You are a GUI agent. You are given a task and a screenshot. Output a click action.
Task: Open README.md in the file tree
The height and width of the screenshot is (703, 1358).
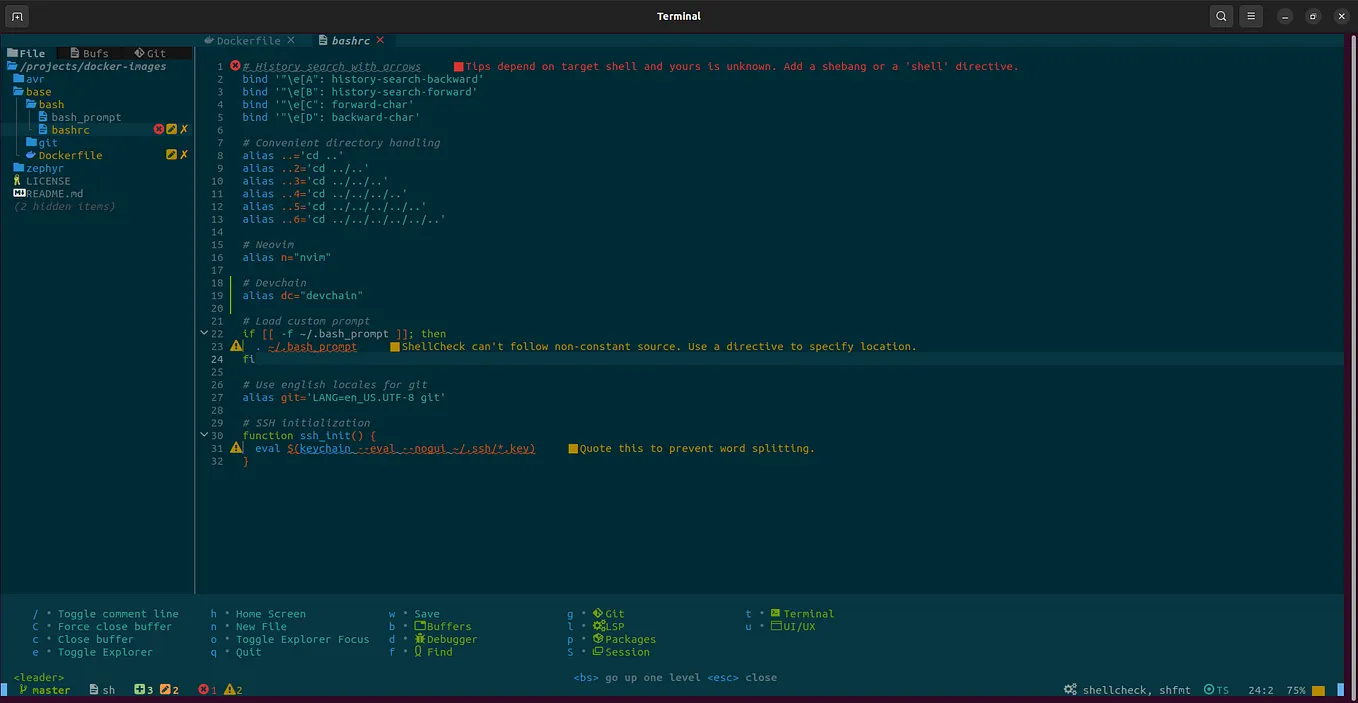tap(48, 193)
